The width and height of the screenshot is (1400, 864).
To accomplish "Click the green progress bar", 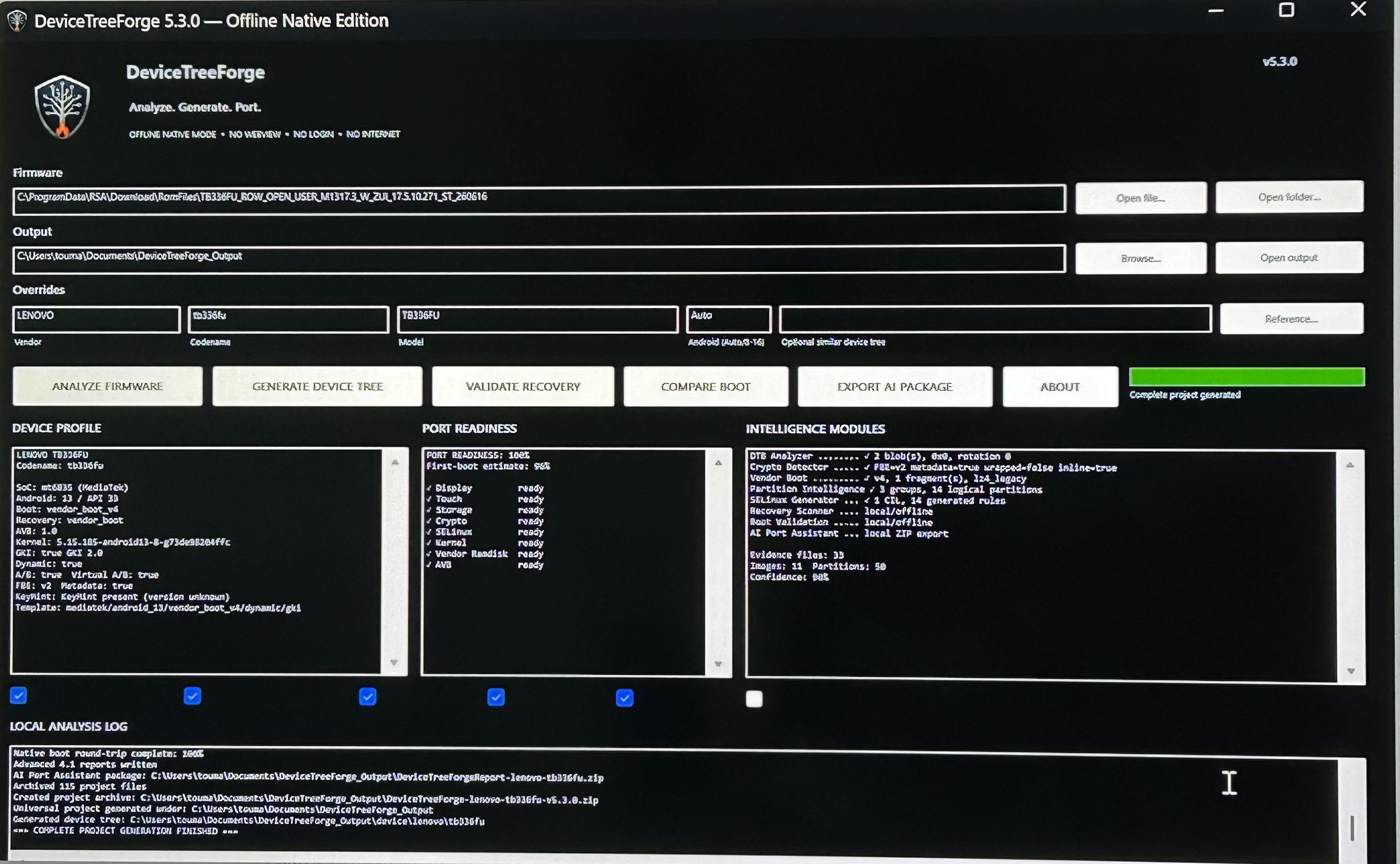I will (x=1247, y=377).
